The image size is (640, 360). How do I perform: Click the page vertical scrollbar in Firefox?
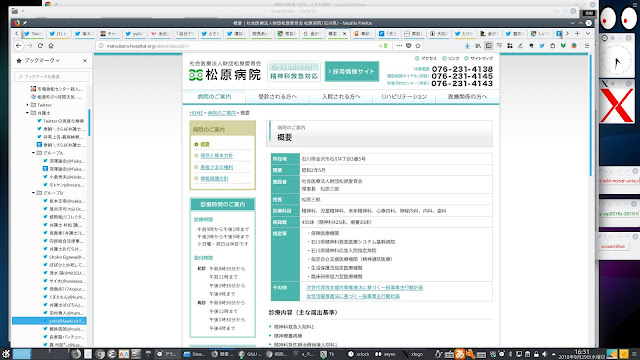[591, 116]
